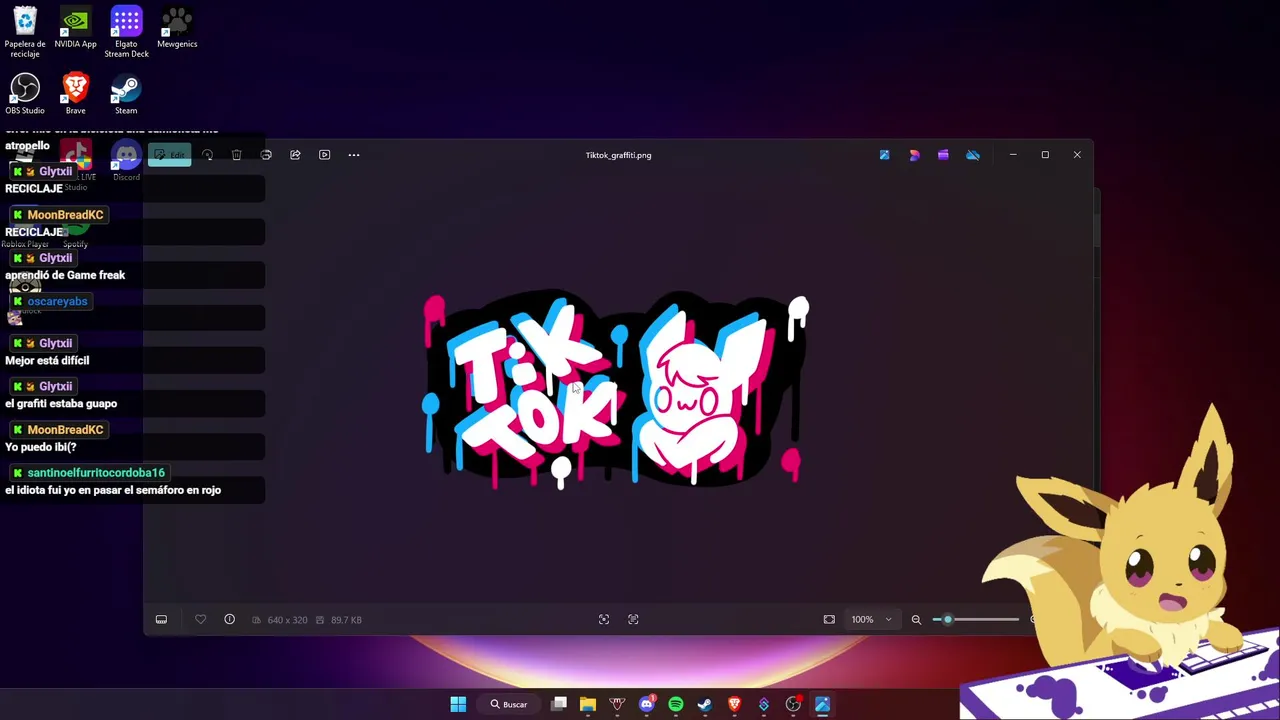Click the Buscar search box in taskbar
This screenshot has height=720, width=1280.
pos(509,704)
